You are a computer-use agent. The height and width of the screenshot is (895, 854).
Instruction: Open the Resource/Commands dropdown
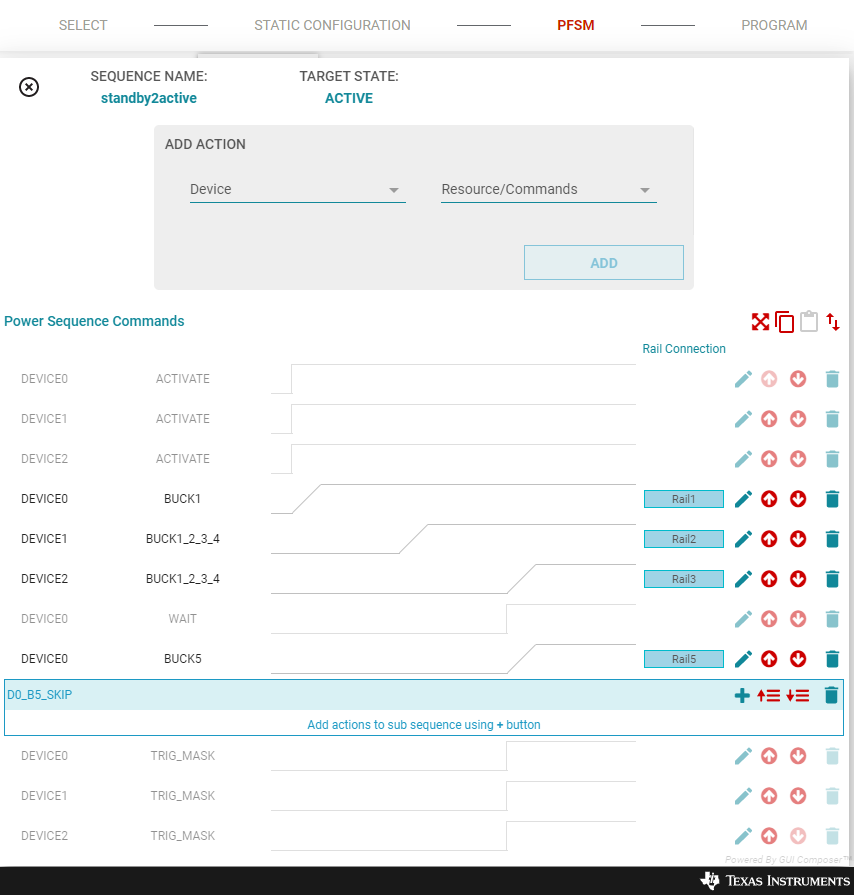(x=548, y=190)
